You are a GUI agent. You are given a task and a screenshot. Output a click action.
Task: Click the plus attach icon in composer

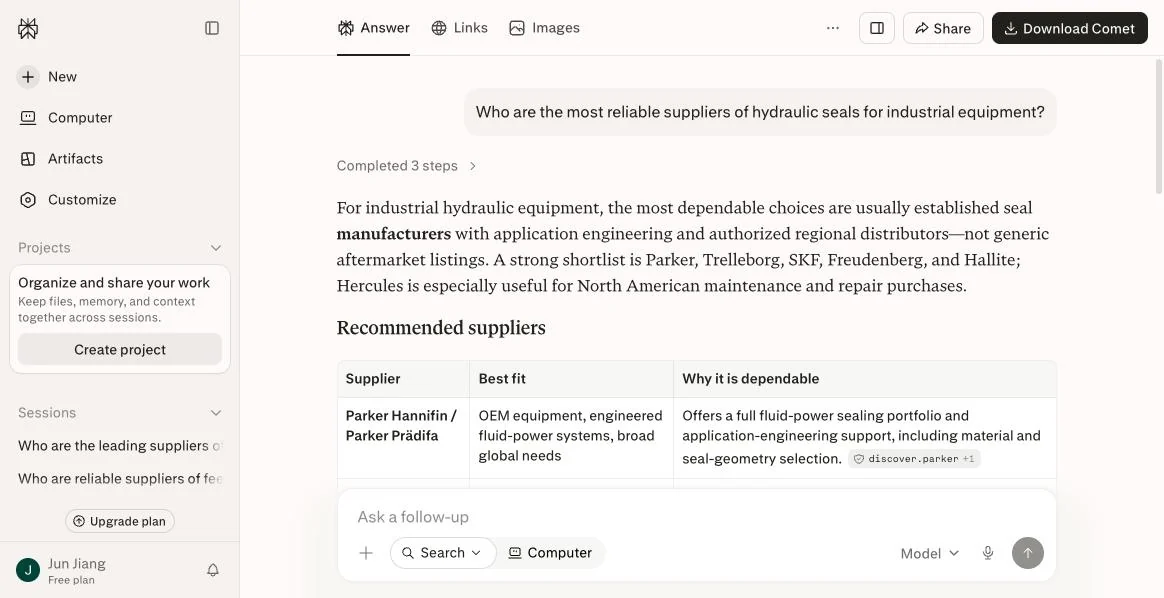[x=366, y=553]
